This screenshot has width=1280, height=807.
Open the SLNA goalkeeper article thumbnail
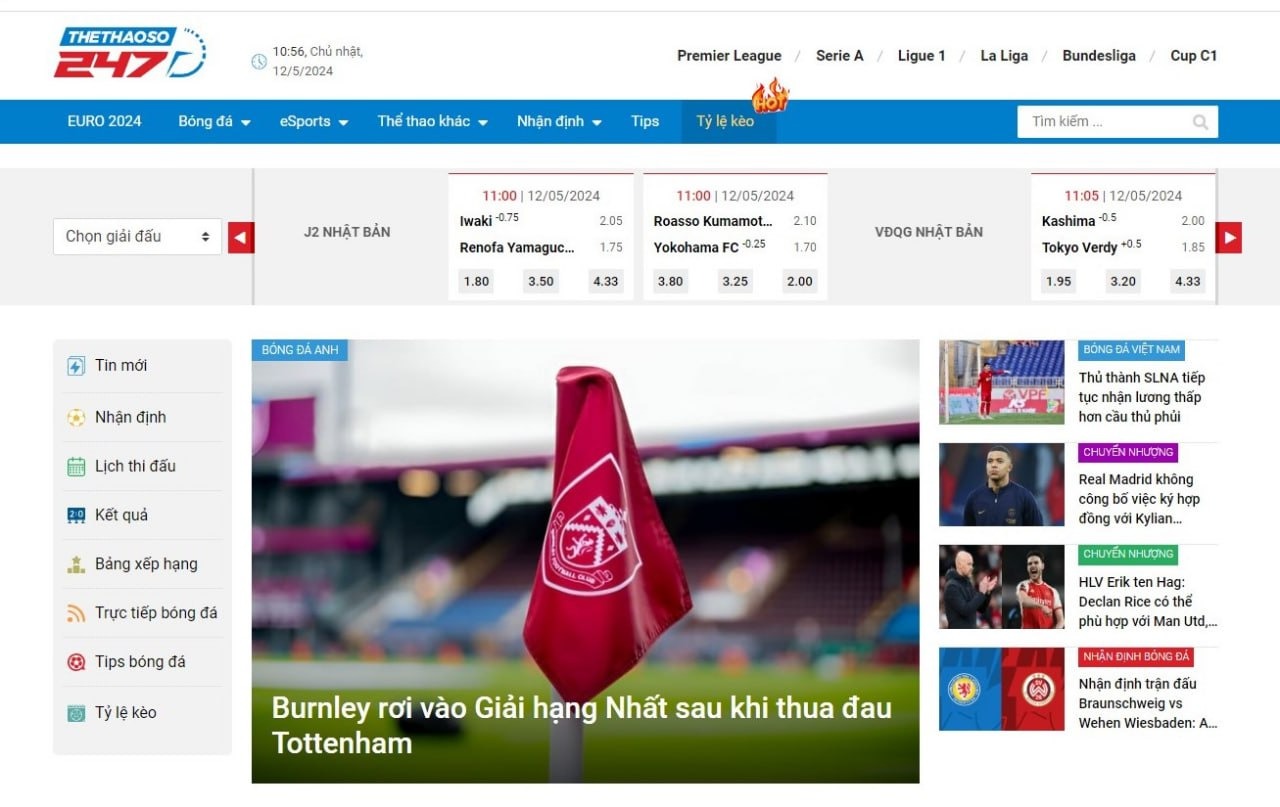[1002, 382]
